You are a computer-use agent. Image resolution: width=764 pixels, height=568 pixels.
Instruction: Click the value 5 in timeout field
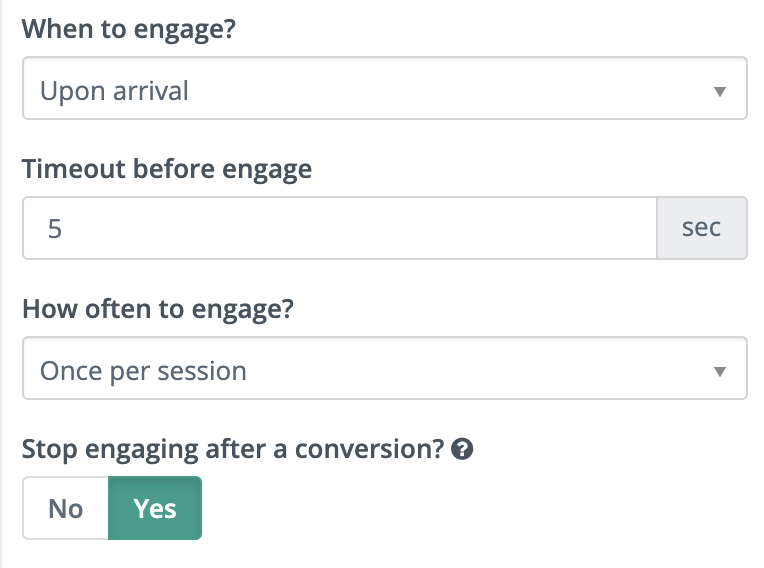point(55,229)
